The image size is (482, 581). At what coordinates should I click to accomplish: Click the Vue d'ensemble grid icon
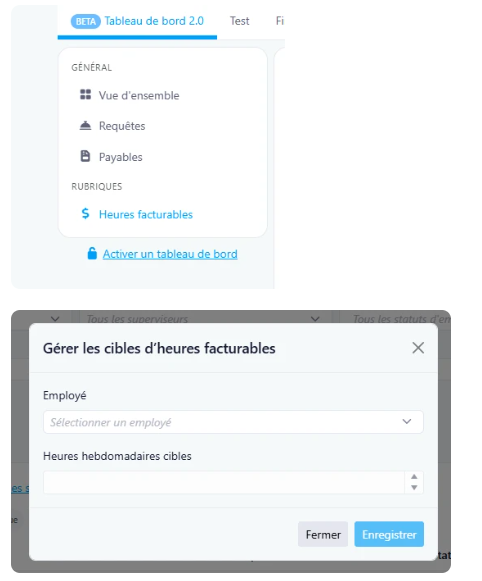coord(85,94)
